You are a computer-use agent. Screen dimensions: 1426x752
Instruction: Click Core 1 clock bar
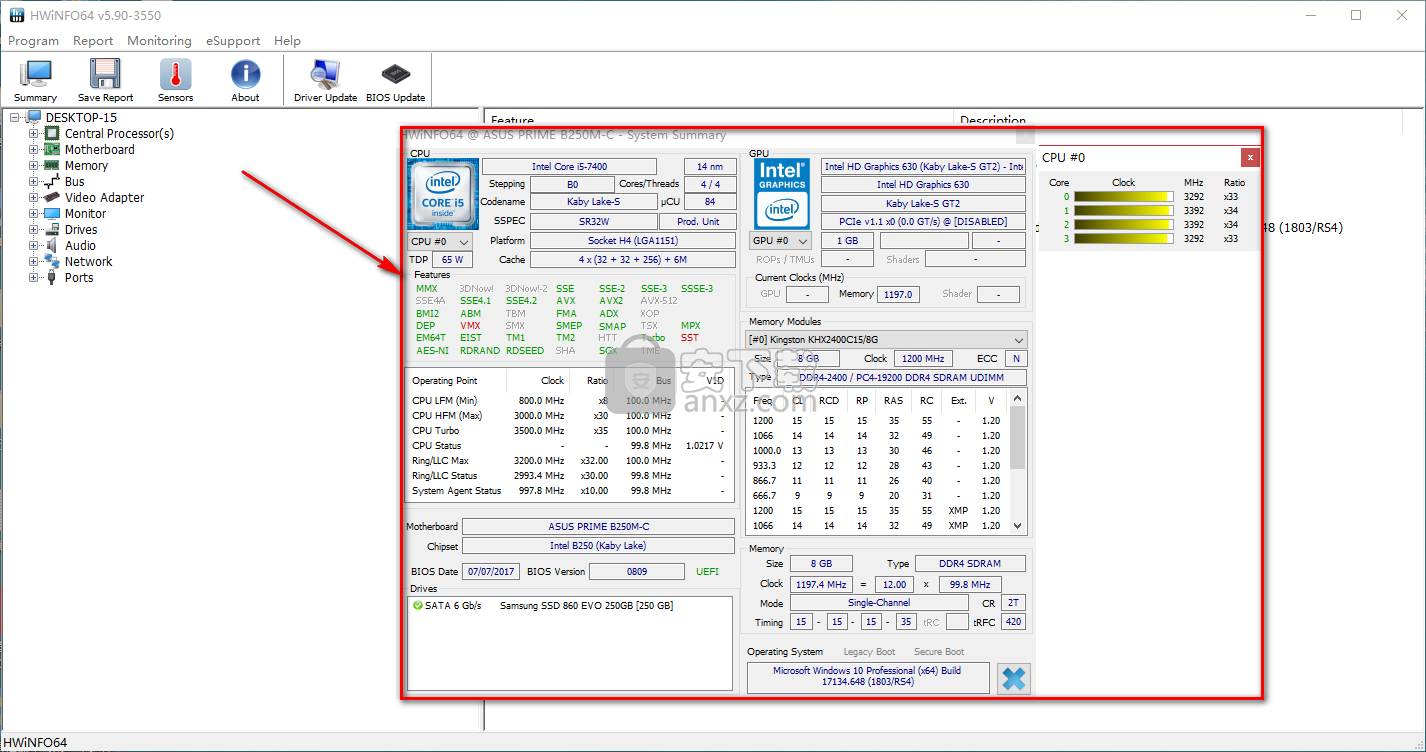[1124, 211]
